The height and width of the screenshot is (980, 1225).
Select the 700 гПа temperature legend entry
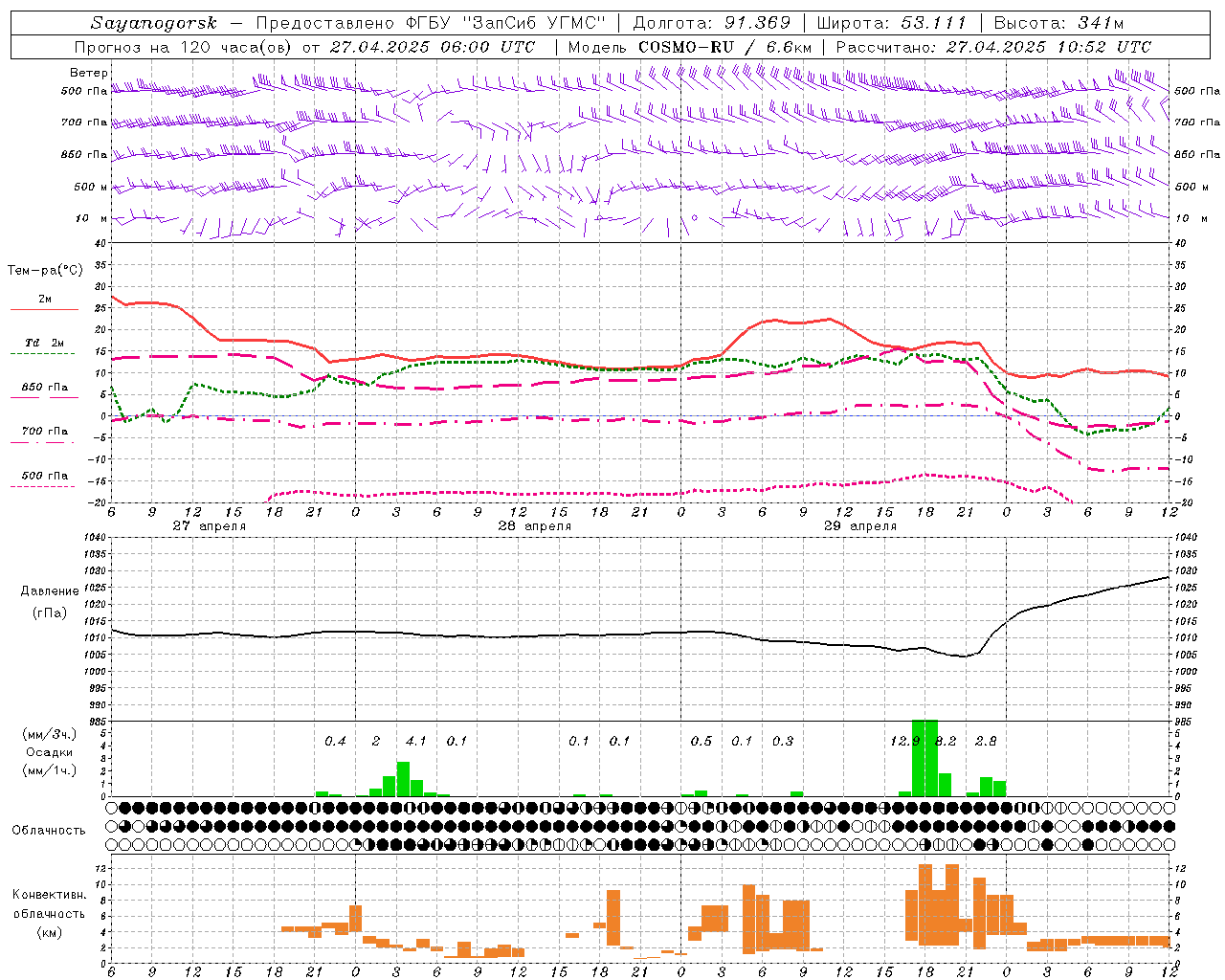point(45,432)
